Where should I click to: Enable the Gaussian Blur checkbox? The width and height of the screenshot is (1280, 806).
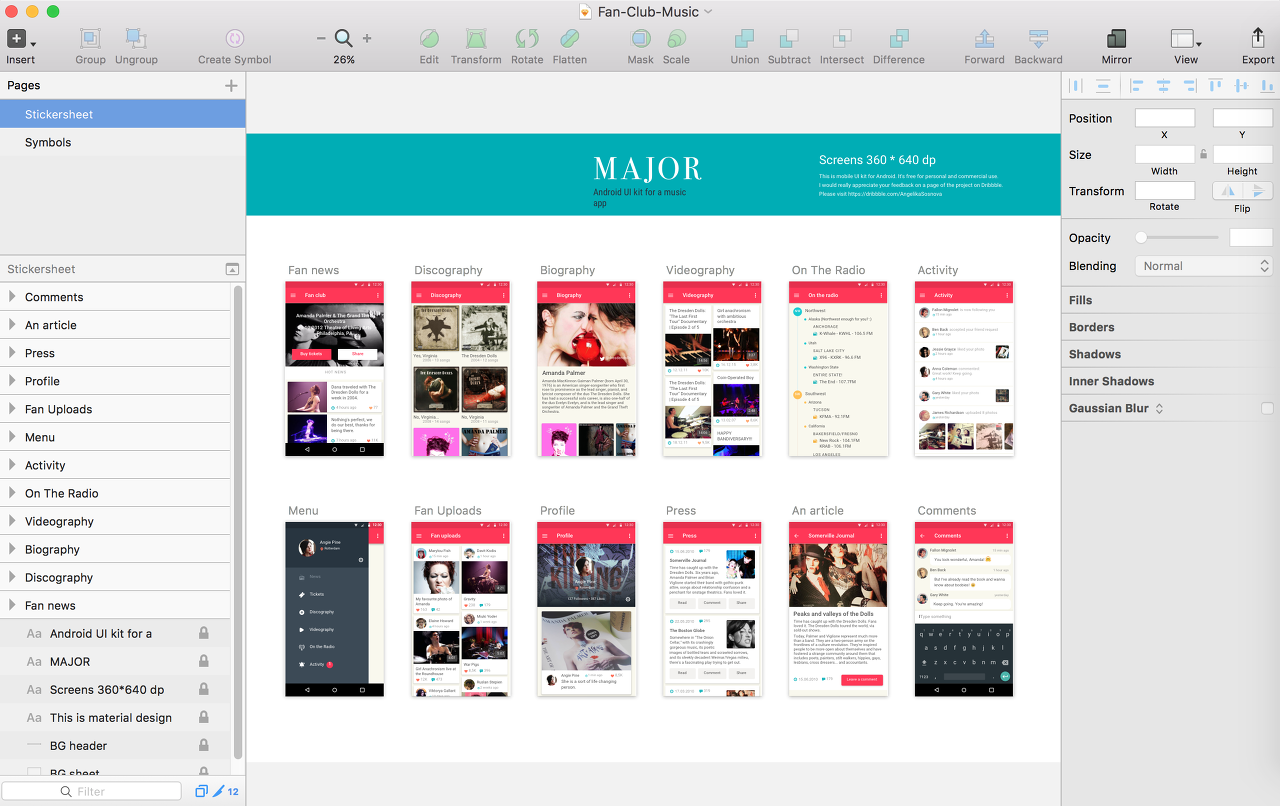click(1267, 408)
